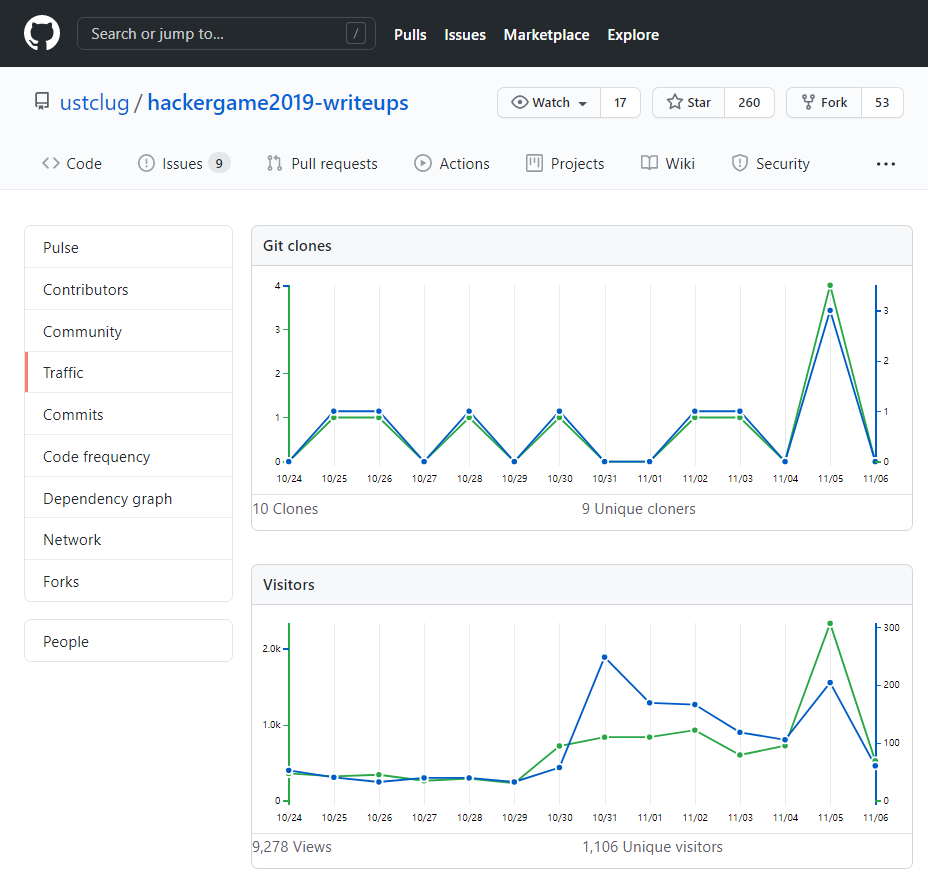
Task: Open People in the sidebar
Action: [x=128, y=641]
